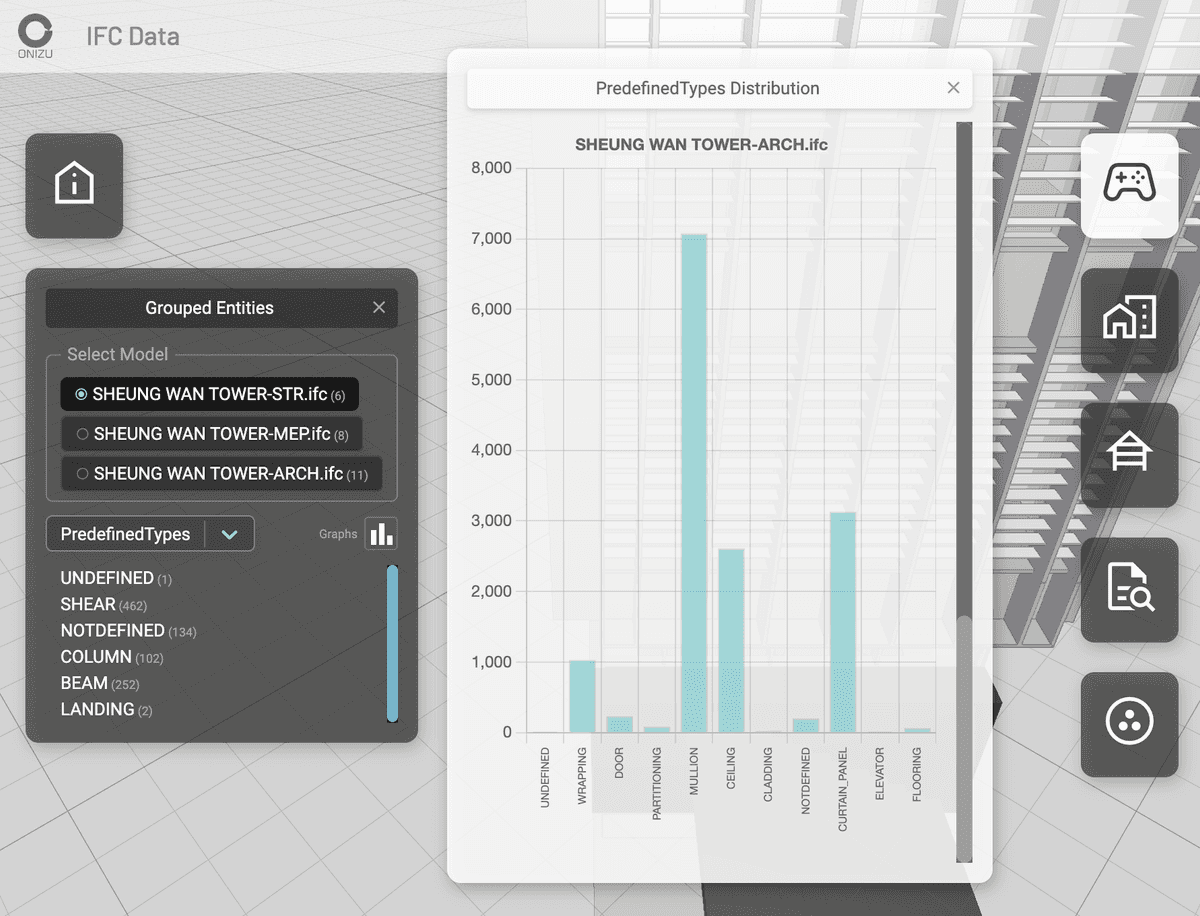Open the gamepad controls panel
Screen dimensions: 1200x916
click(x=1129, y=186)
